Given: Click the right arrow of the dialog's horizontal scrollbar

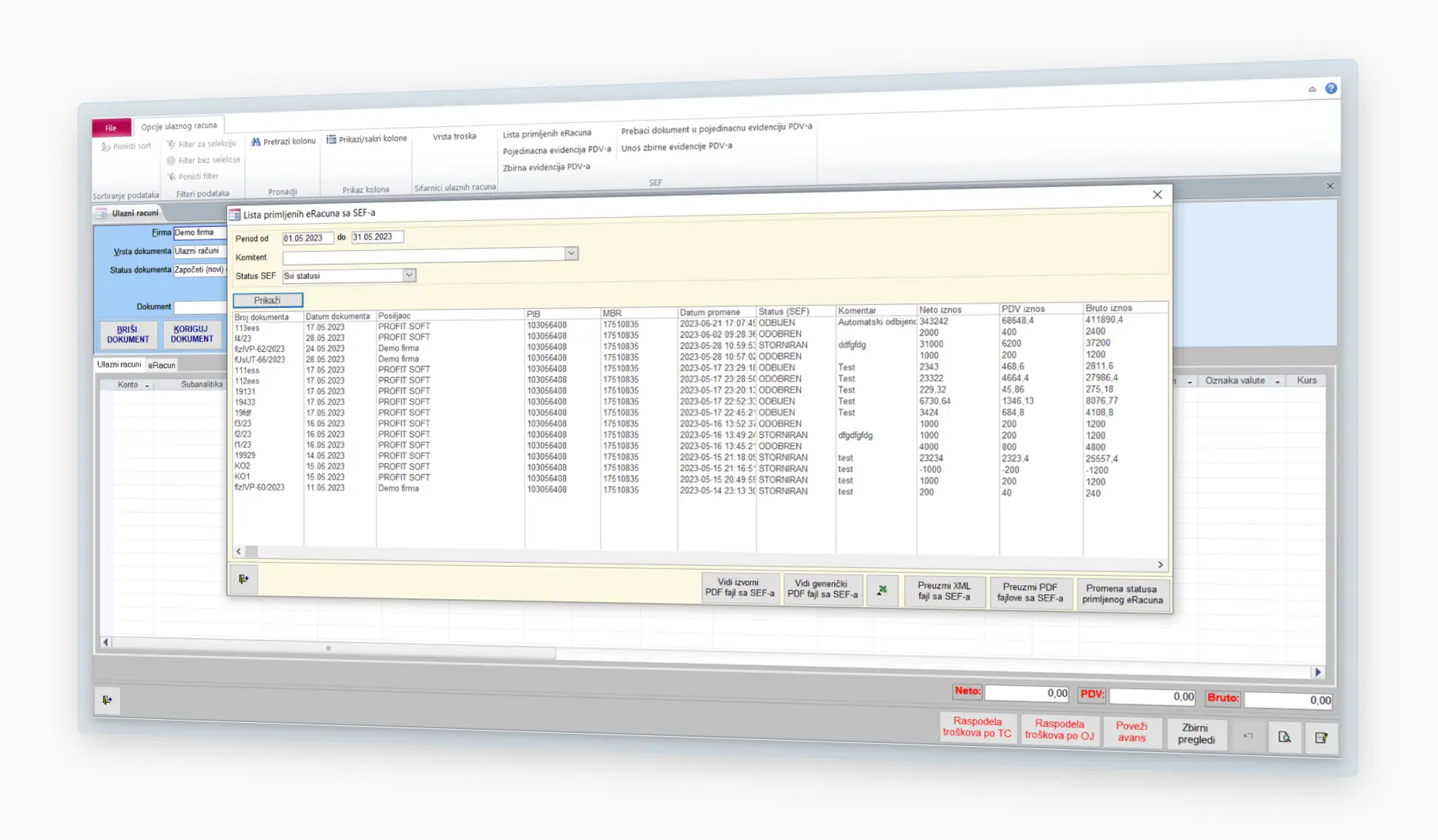Looking at the screenshot, I should pyautogui.click(x=1160, y=565).
